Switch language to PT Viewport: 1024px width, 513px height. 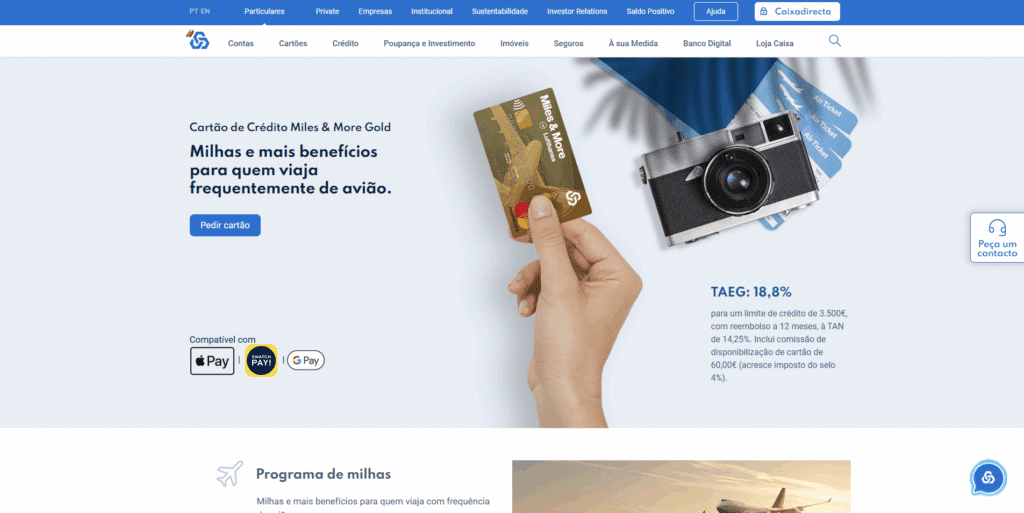pos(194,11)
